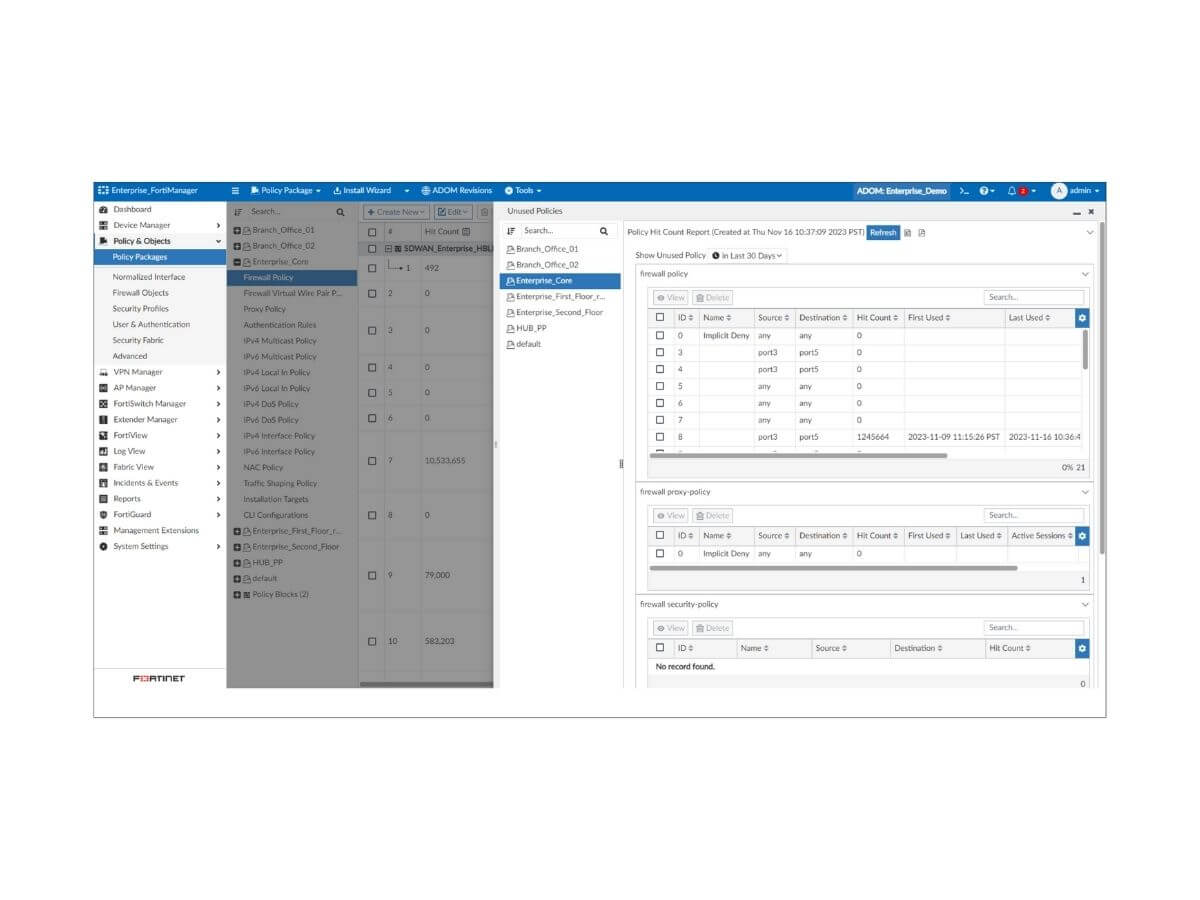Open the CLI console icon
This screenshot has width=1200, height=900.
pyautogui.click(x=963, y=190)
